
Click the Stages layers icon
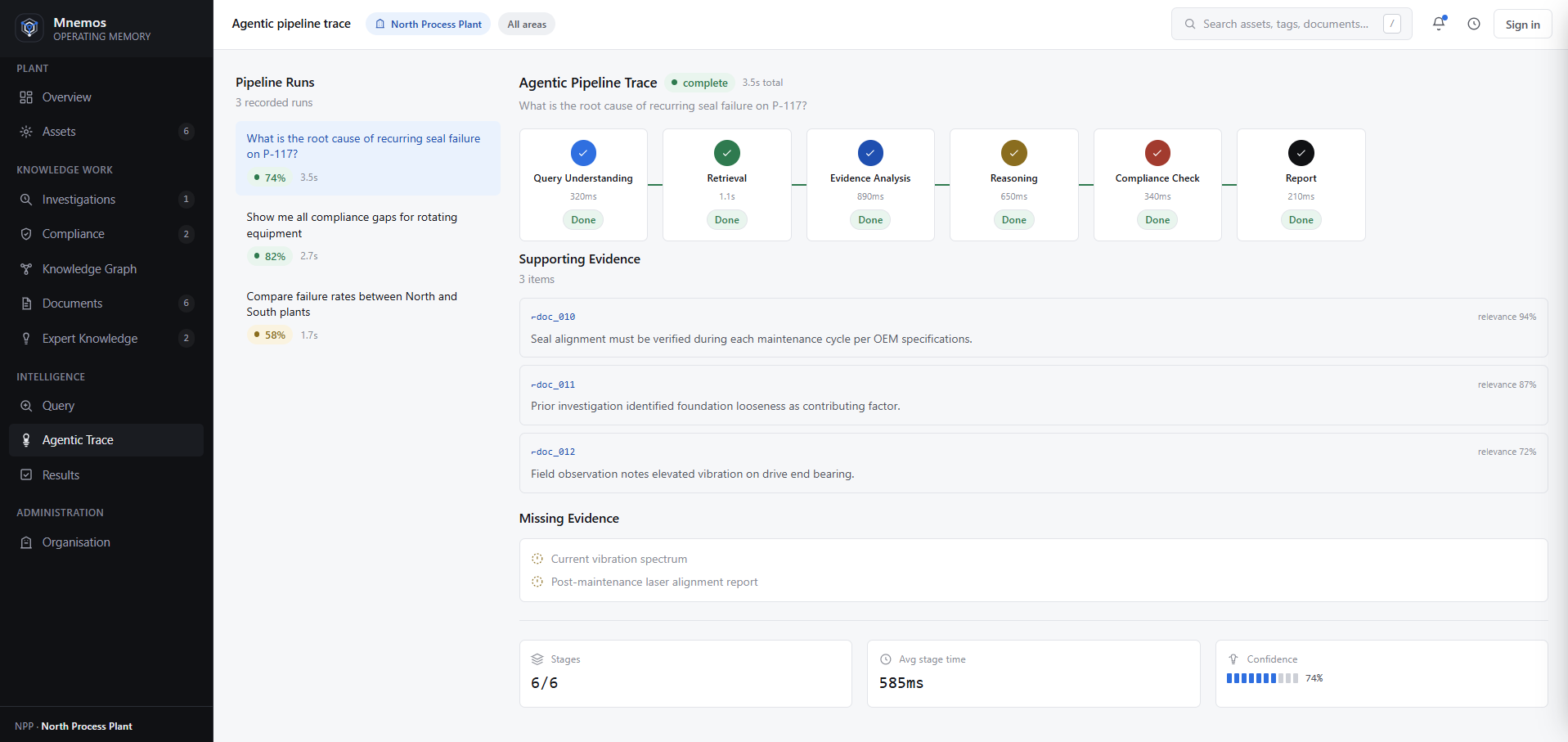(537, 659)
